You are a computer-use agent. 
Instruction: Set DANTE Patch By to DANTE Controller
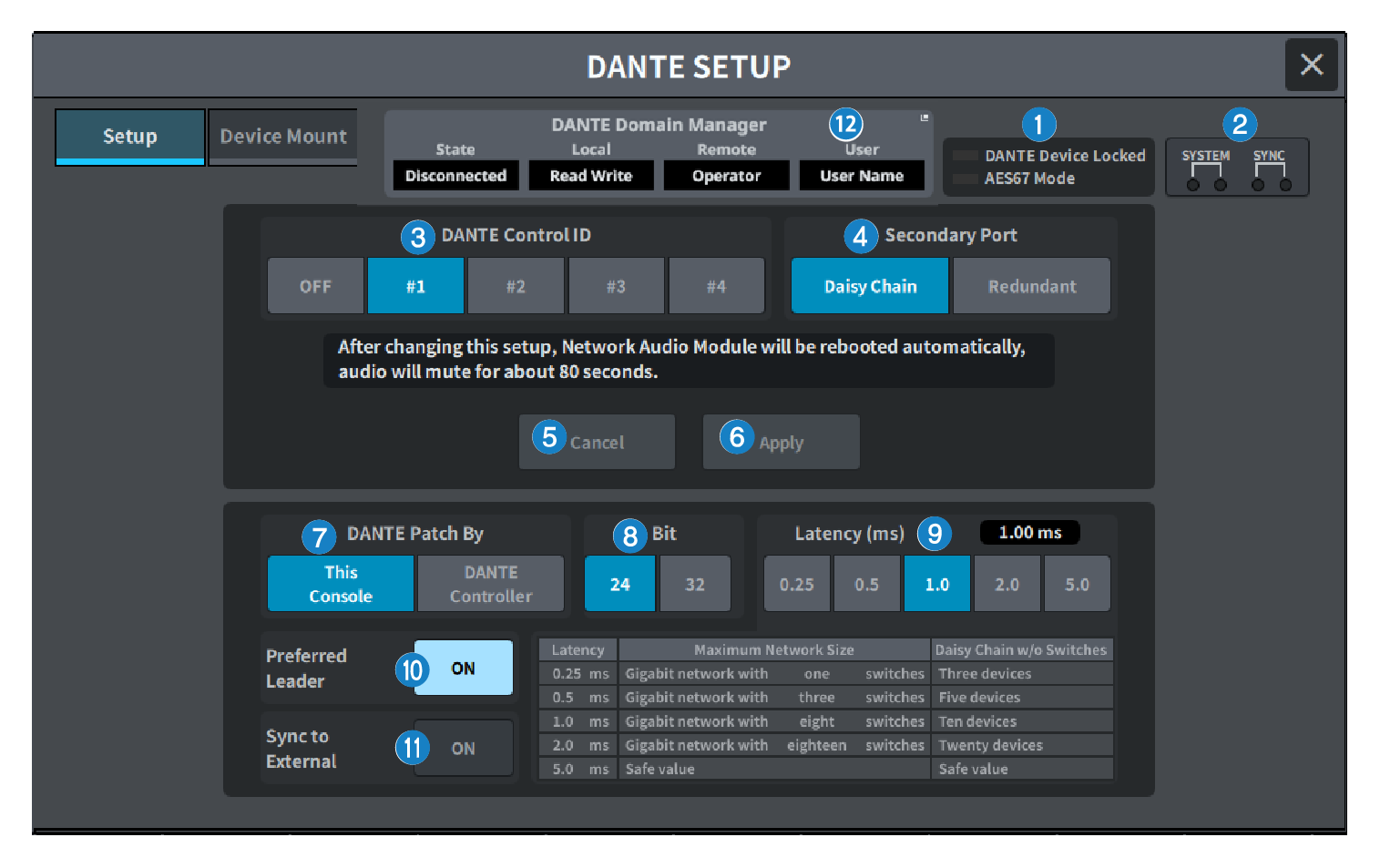[490, 584]
